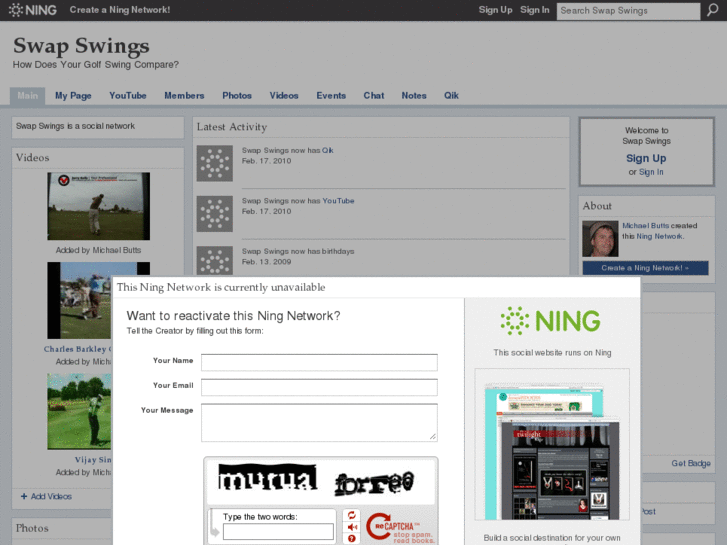Click the blue Create a Ning Network button

click(645, 268)
